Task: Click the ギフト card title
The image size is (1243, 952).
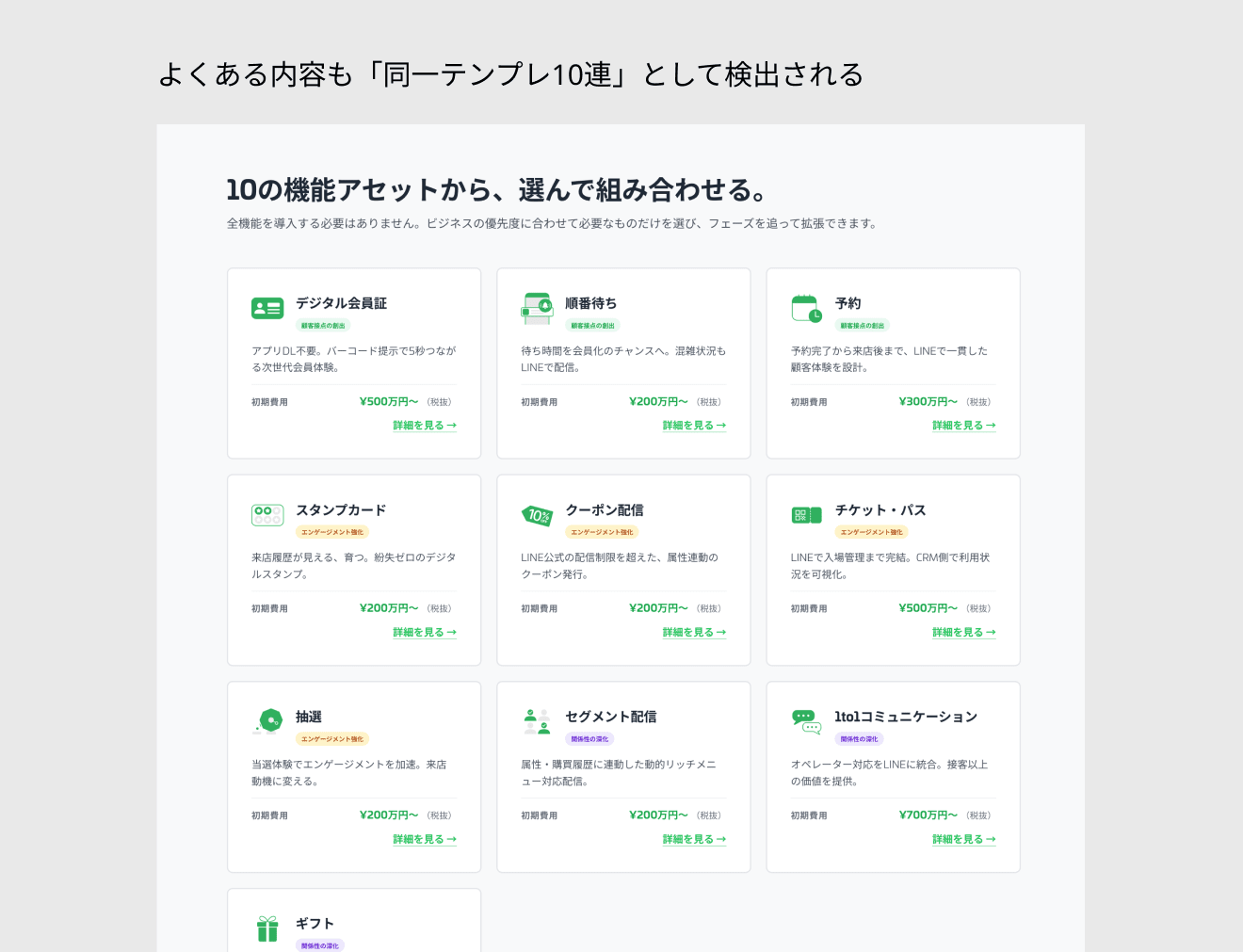Action: [x=315, y=924]
